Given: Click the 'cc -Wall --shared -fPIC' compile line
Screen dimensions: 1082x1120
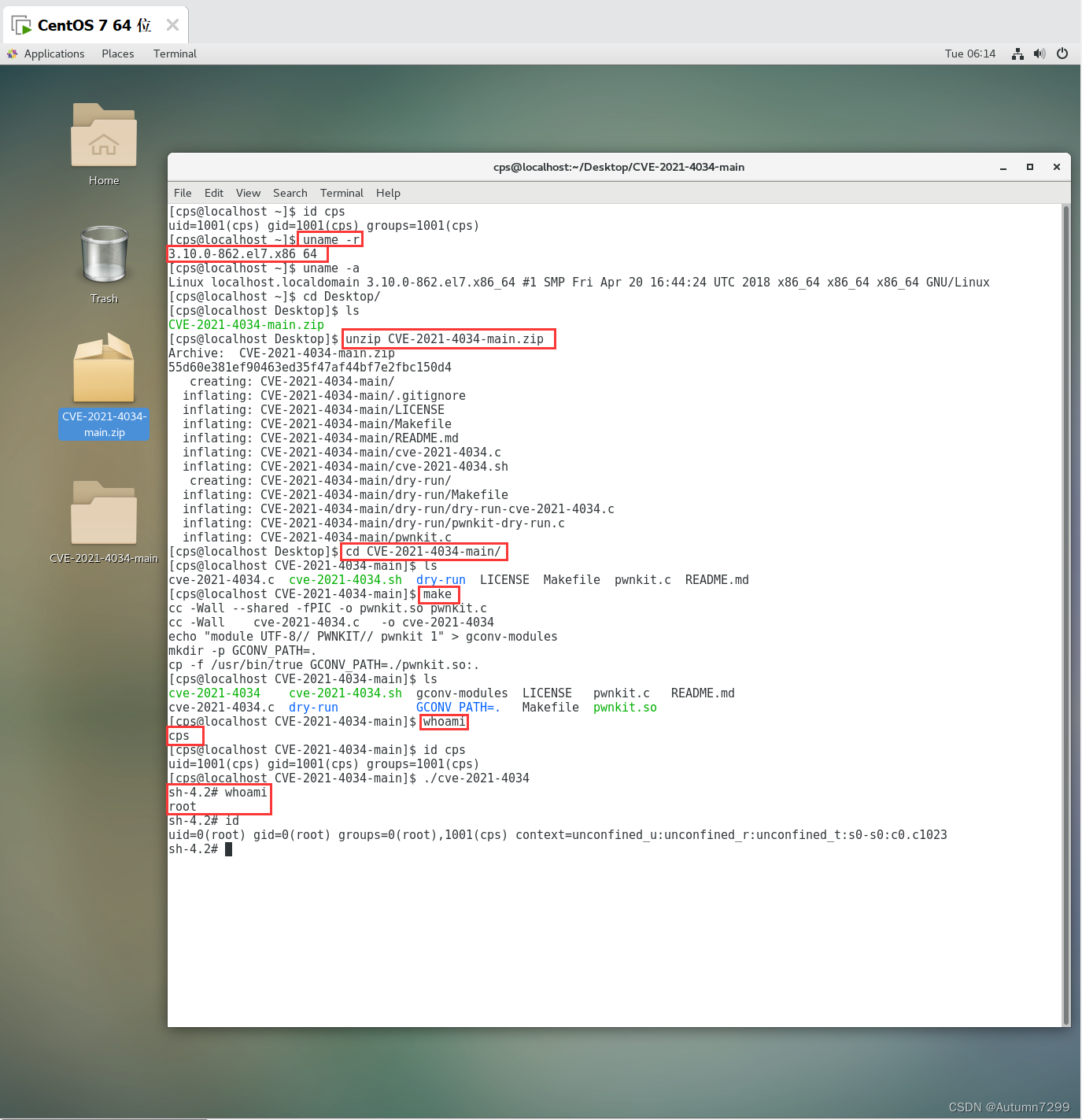Looking at the screenshot, I should (x=327, y=608).
